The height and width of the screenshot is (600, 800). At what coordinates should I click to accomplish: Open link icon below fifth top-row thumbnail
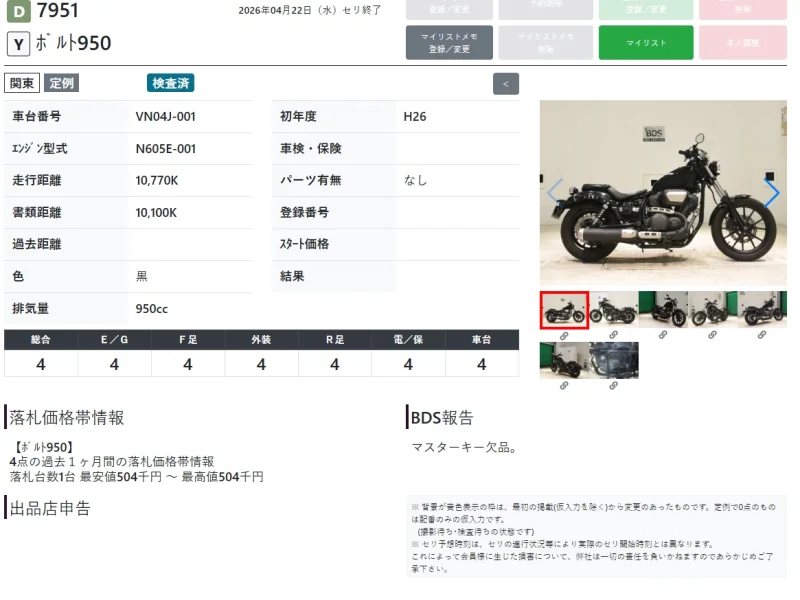762,335
